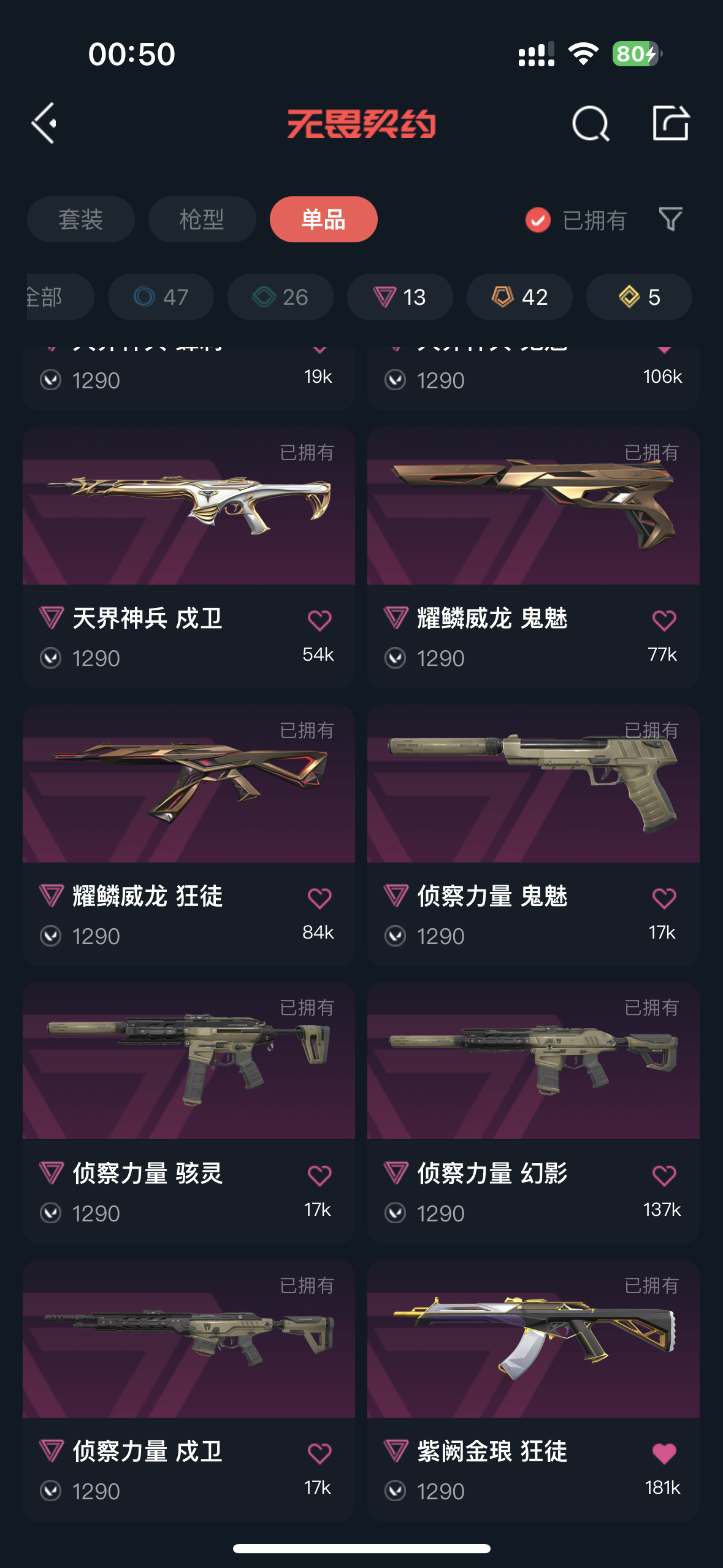Tap the back arrow icon
Screen dimensions: 723x1568
point(44,123)
